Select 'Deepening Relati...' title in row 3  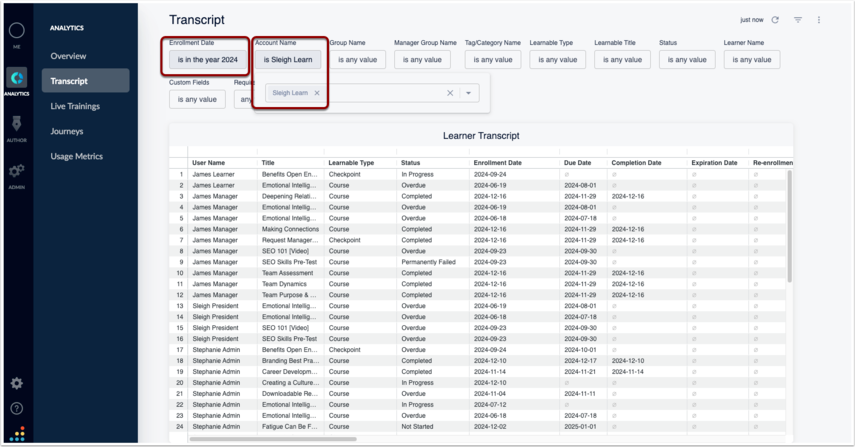click(289, 196)
